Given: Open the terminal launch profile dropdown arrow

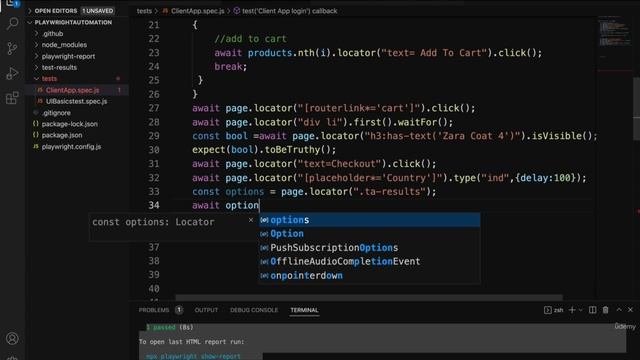Looking at the screenshot, I should click(x=580, y=310).
